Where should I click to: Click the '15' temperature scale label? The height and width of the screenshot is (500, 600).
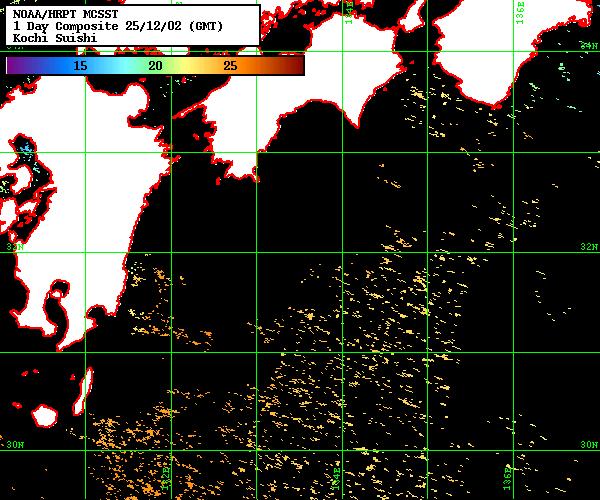80,65
